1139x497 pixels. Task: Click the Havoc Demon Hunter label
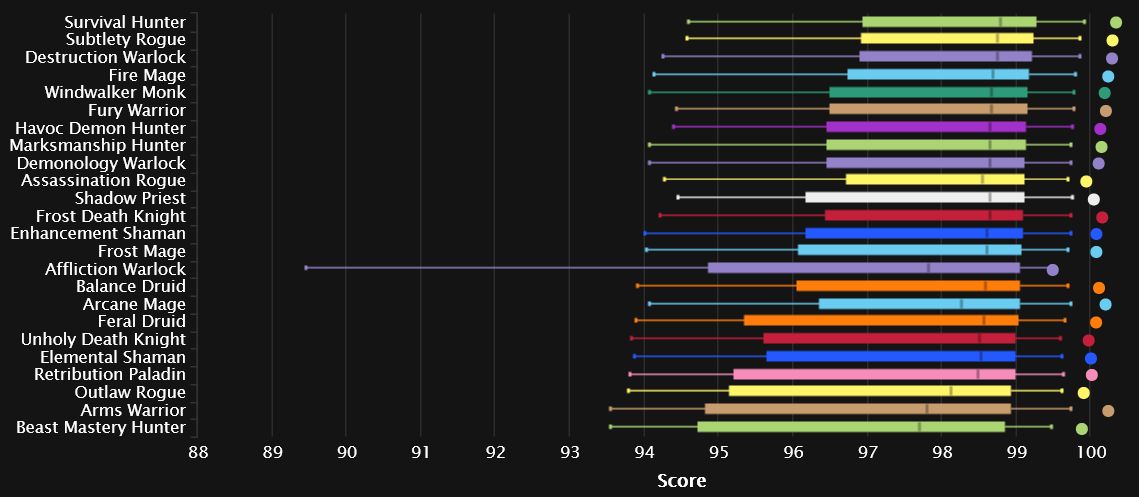click(100, 128)
